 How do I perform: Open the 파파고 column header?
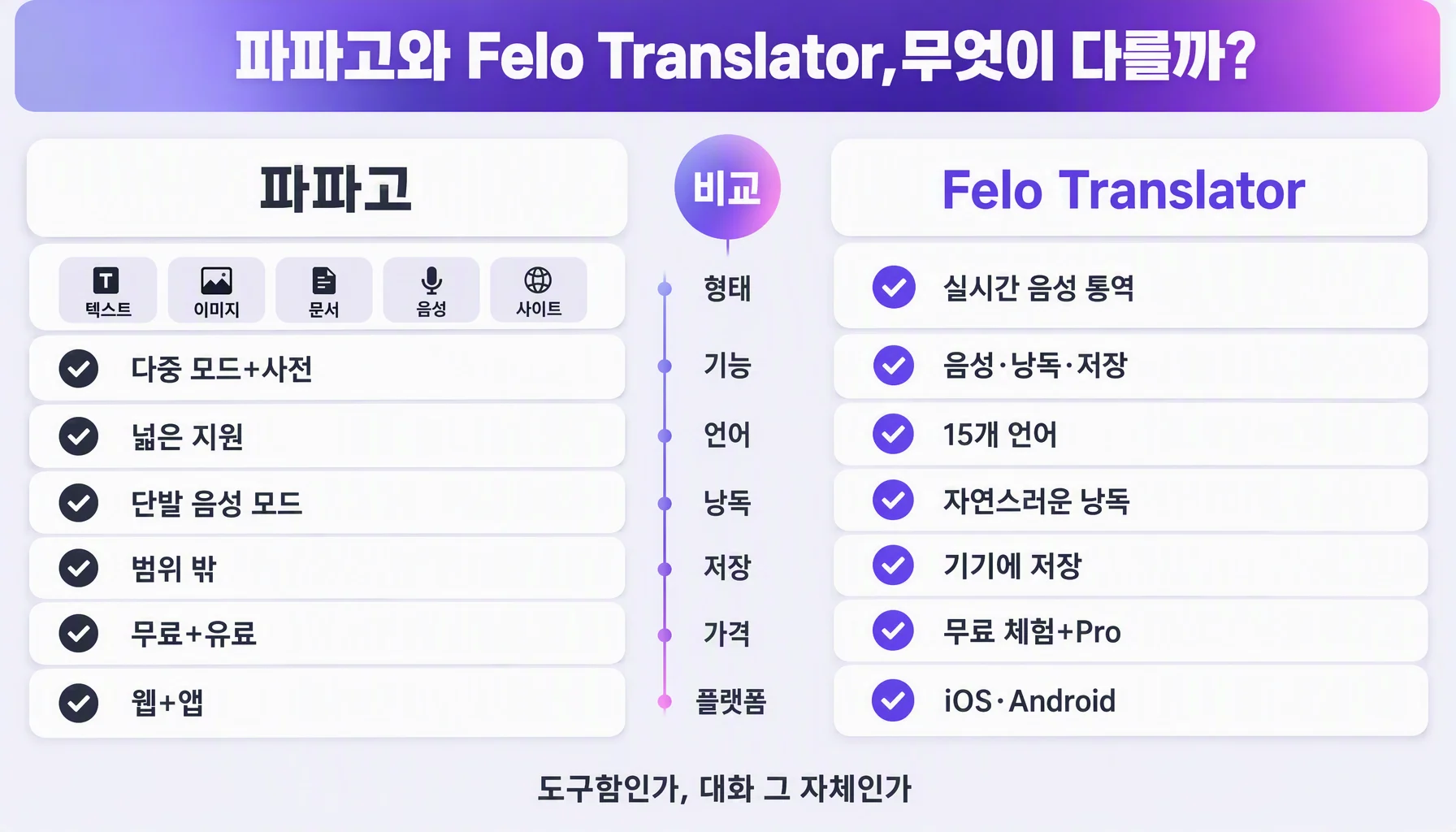327,188
